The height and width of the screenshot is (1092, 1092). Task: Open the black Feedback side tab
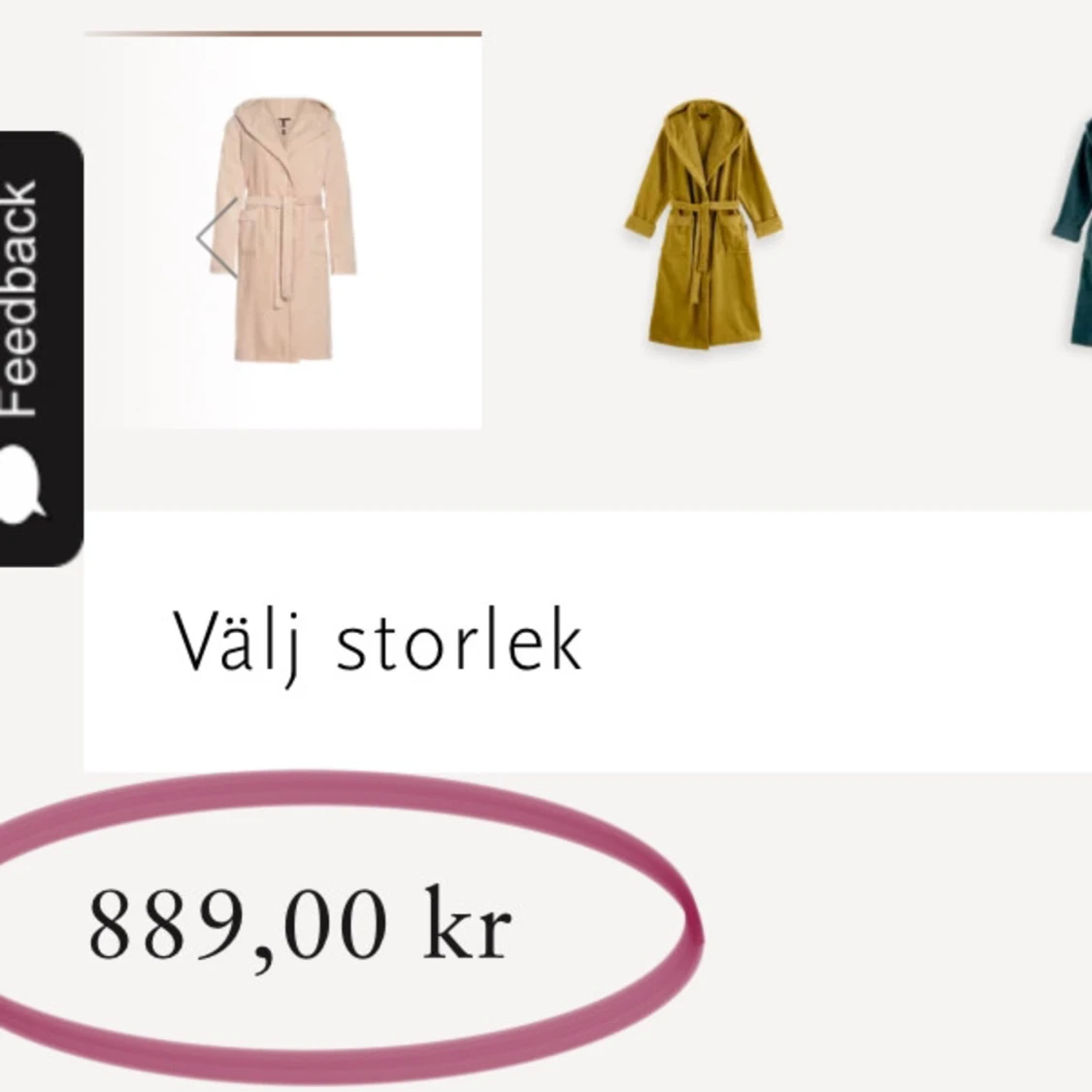point(41,348)
